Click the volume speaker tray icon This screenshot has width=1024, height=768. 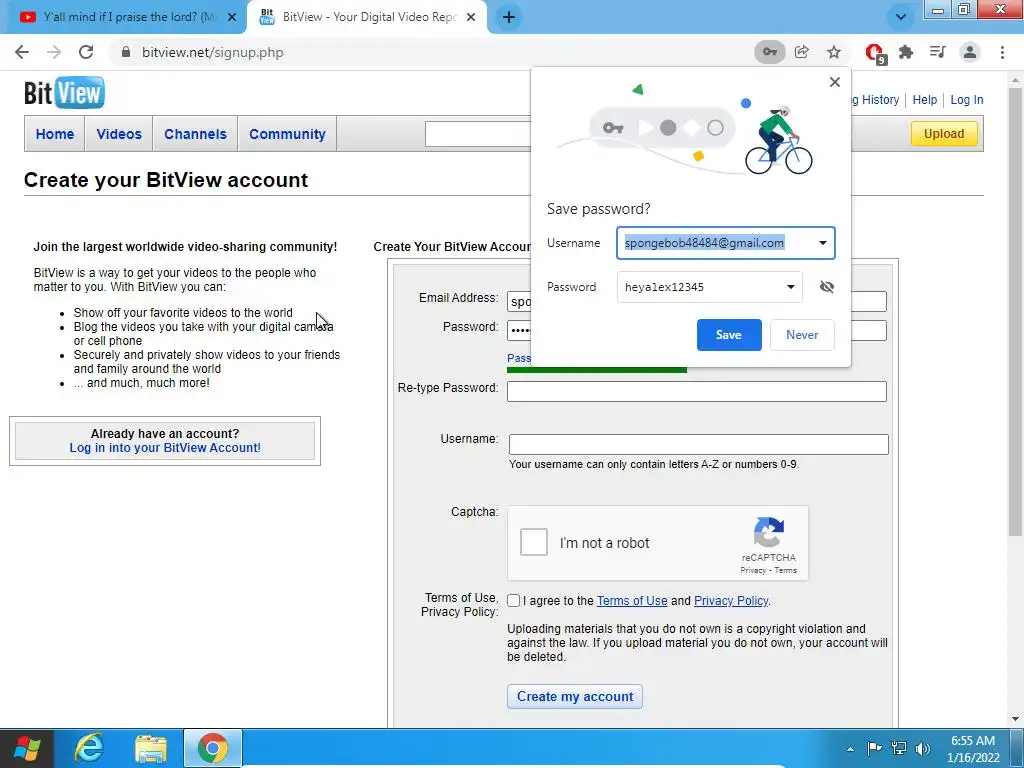(x=923, y=748)
